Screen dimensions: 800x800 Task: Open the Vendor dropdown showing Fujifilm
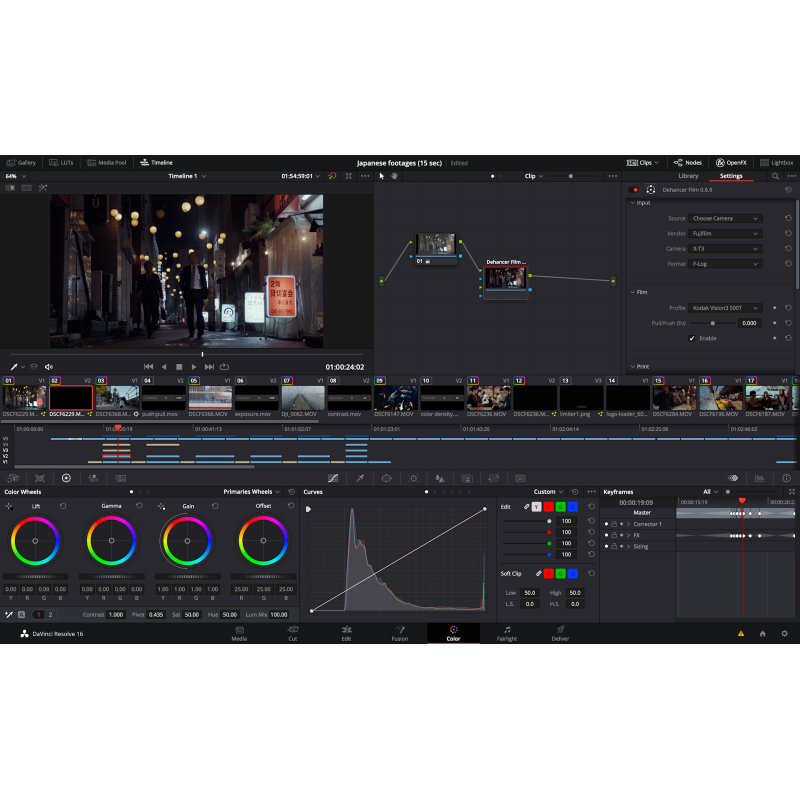click(726, 233)
